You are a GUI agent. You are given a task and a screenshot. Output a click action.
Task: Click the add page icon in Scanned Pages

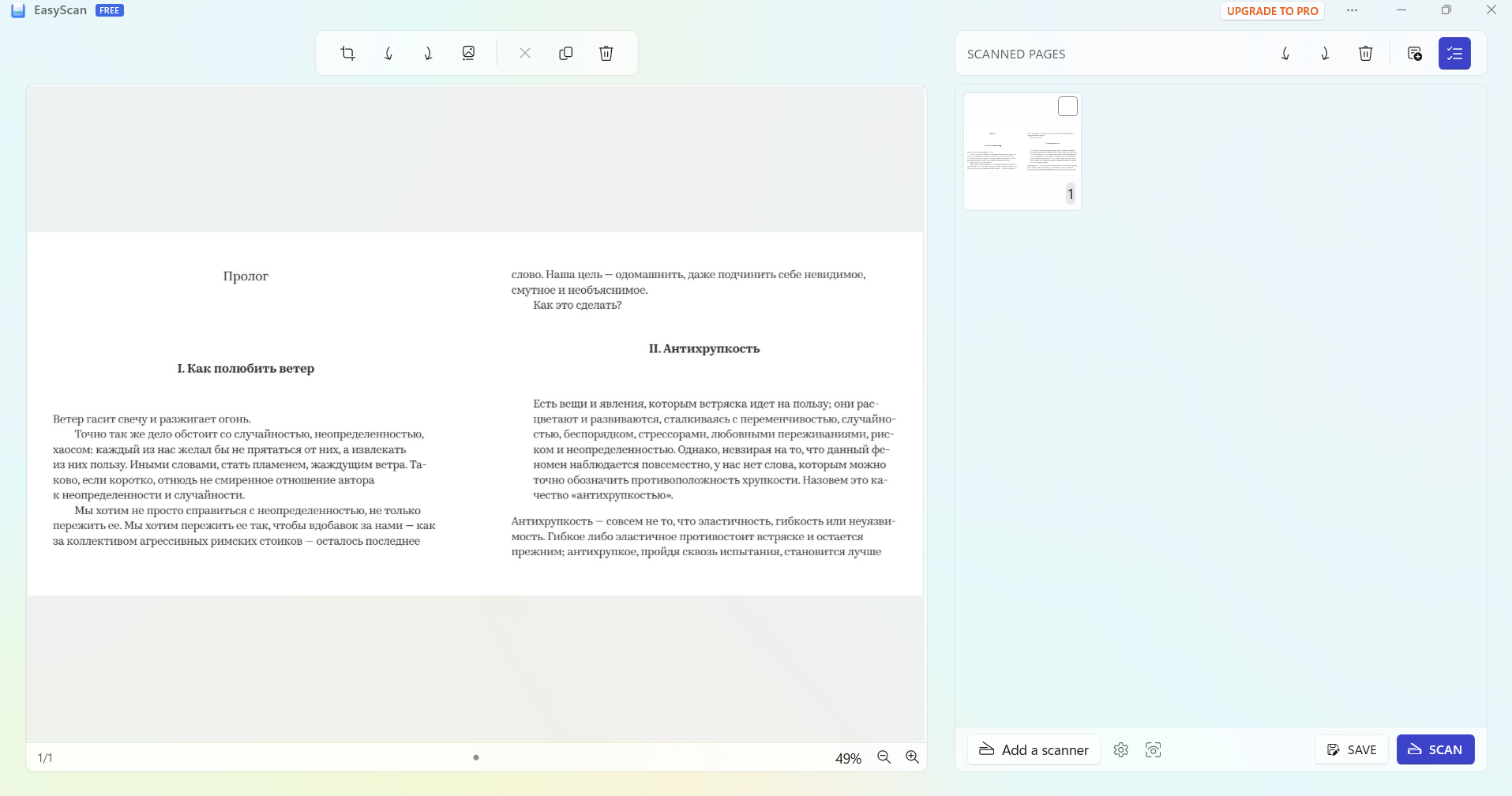click(x=1414, y=54)
